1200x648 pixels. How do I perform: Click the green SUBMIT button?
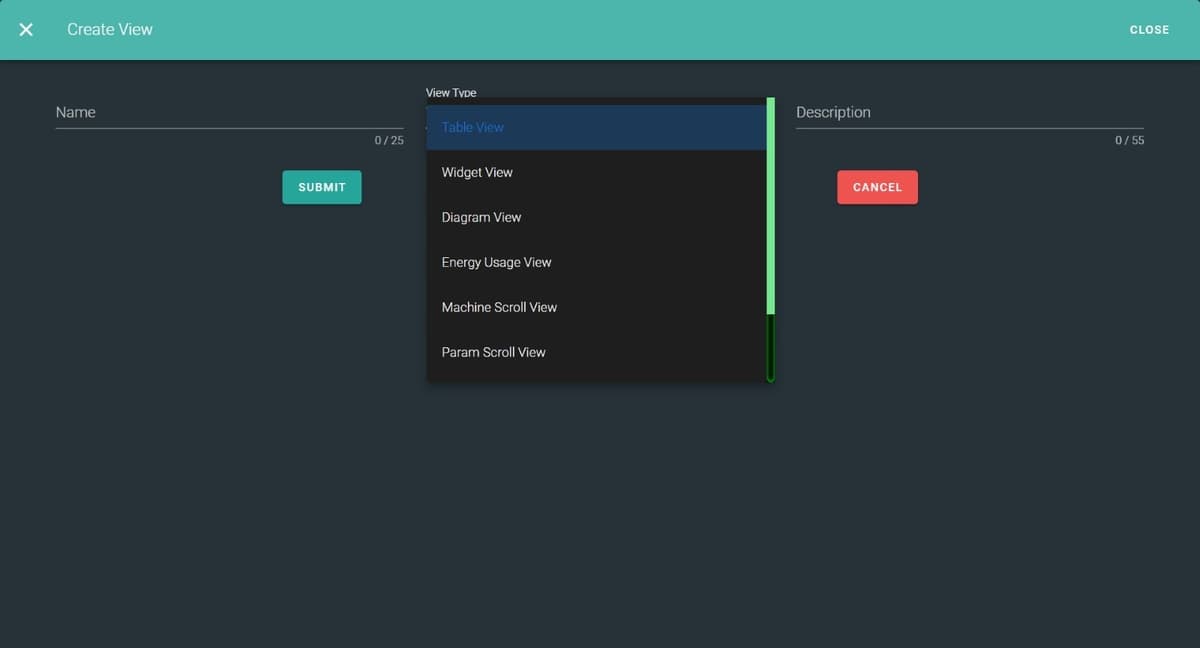click(x=321, y=187)
